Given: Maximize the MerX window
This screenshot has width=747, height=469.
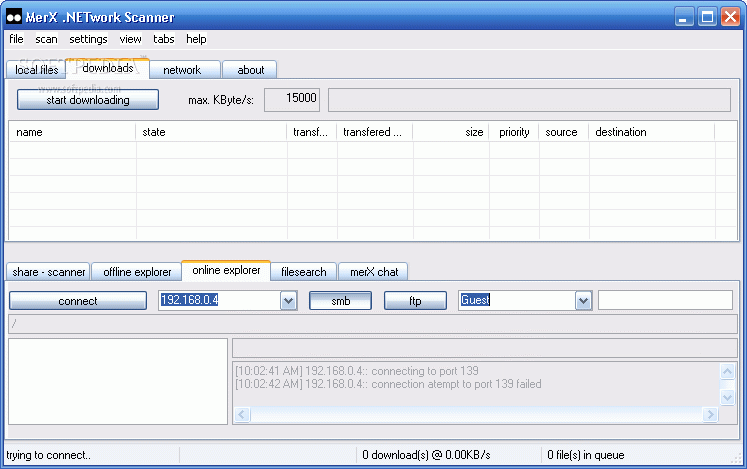Looking at the screenshot, I should click(x=707, y=17).
